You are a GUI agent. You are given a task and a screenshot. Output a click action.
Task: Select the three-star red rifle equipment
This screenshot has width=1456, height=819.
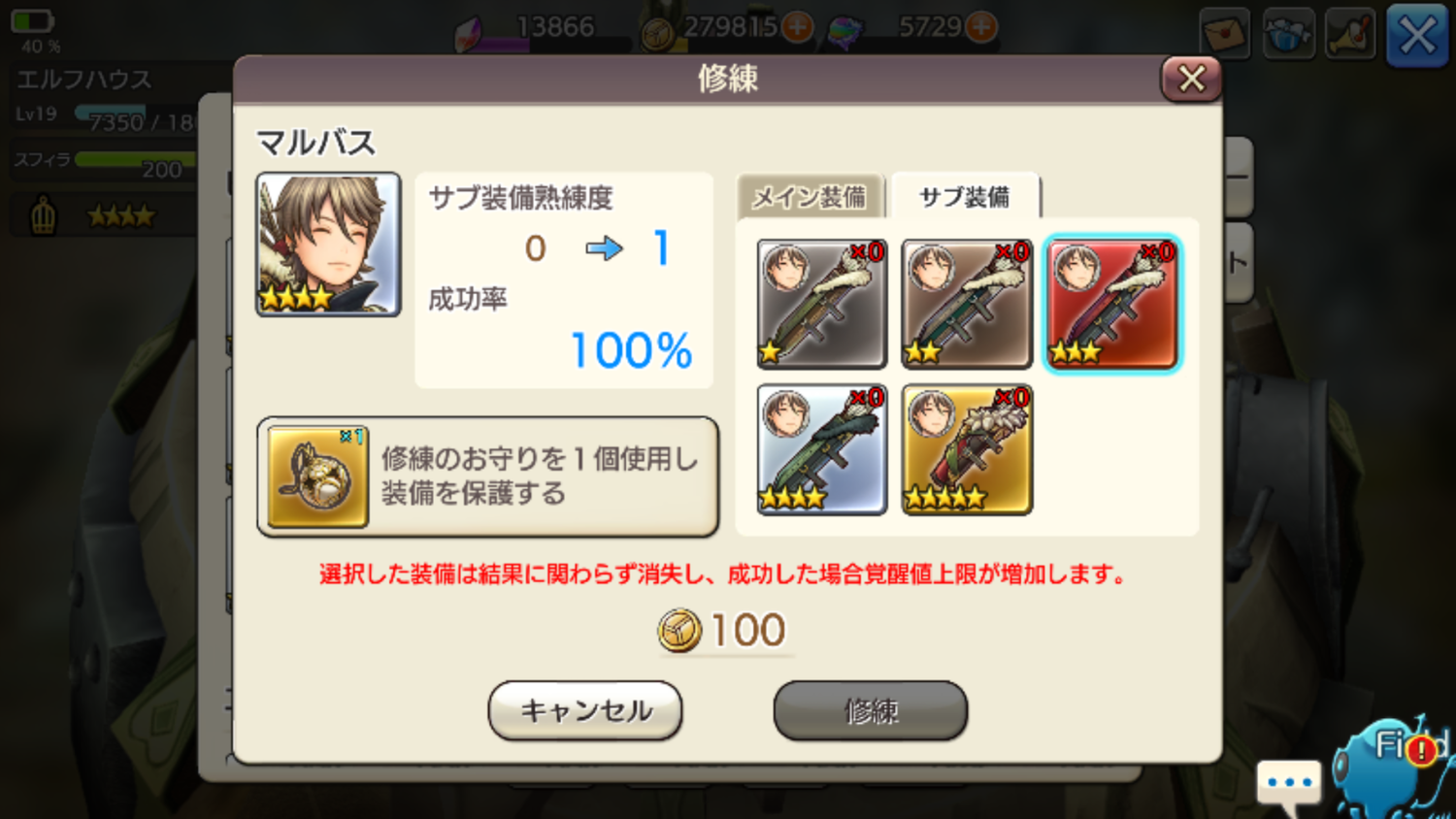click(x=1111, y=304)
